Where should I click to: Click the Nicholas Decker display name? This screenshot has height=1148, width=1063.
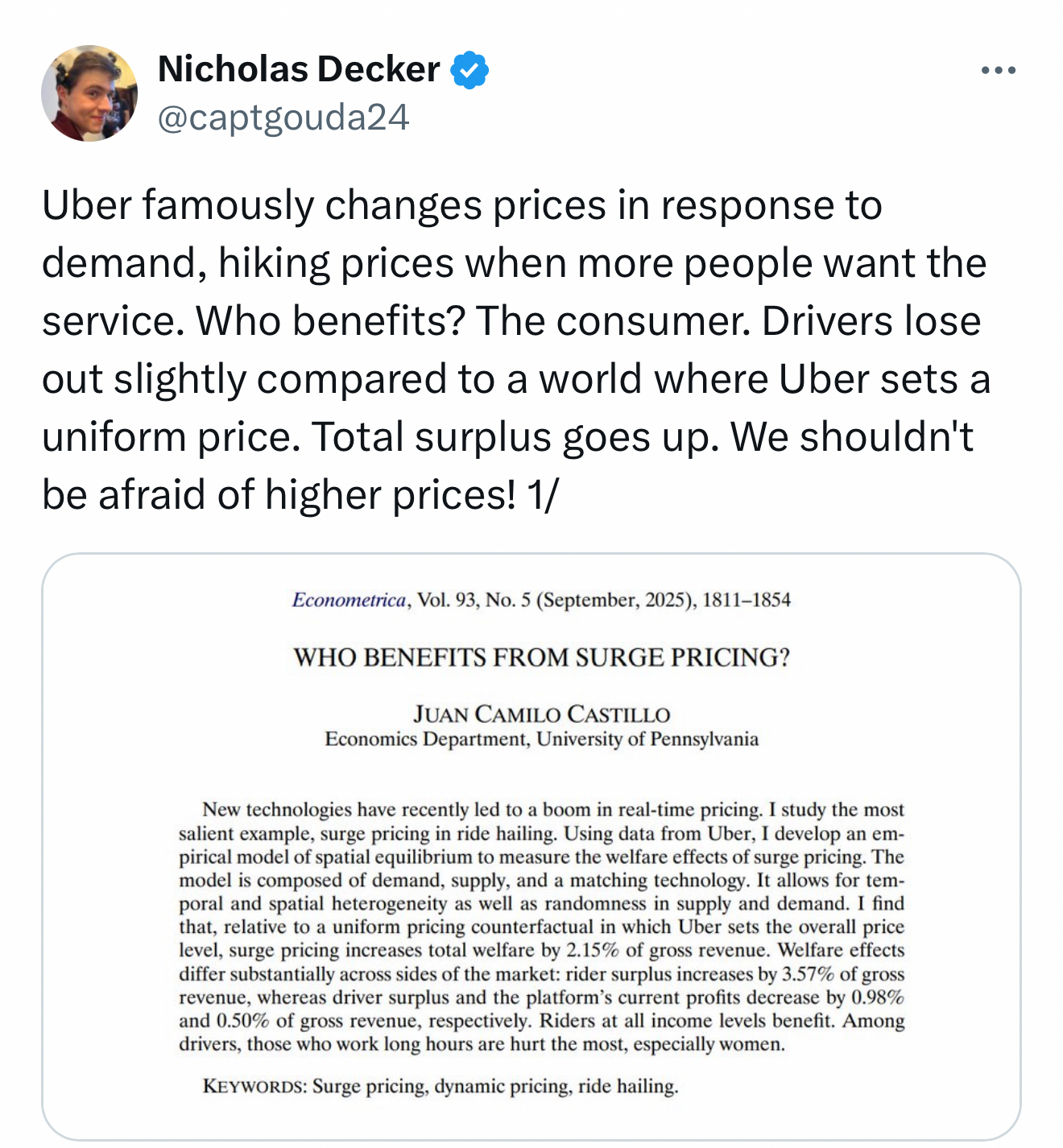point(299,69)
